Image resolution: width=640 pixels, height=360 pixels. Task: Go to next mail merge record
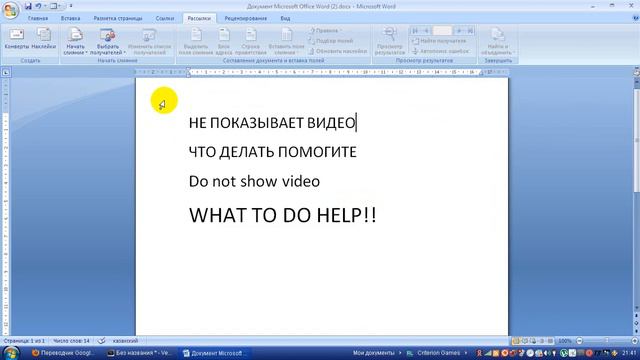tap(459, 31)
